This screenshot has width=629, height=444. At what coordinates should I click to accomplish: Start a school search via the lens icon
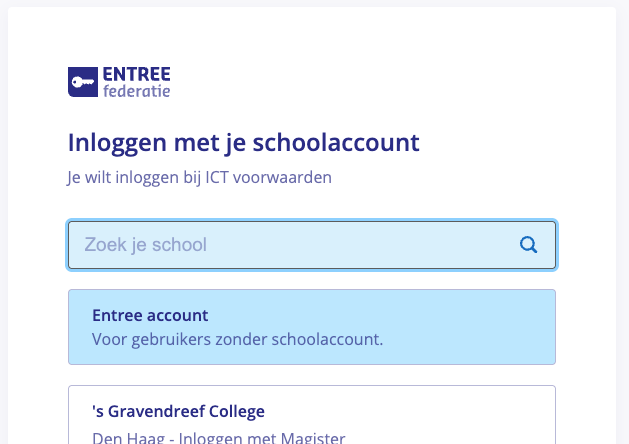528,244
